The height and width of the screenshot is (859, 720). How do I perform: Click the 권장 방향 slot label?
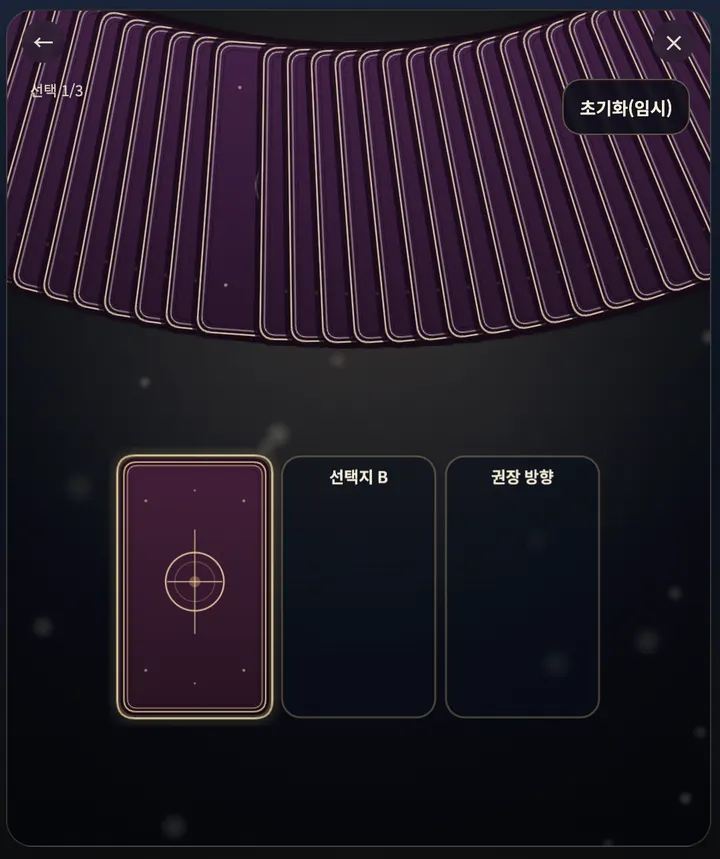[x=522, y=477]
